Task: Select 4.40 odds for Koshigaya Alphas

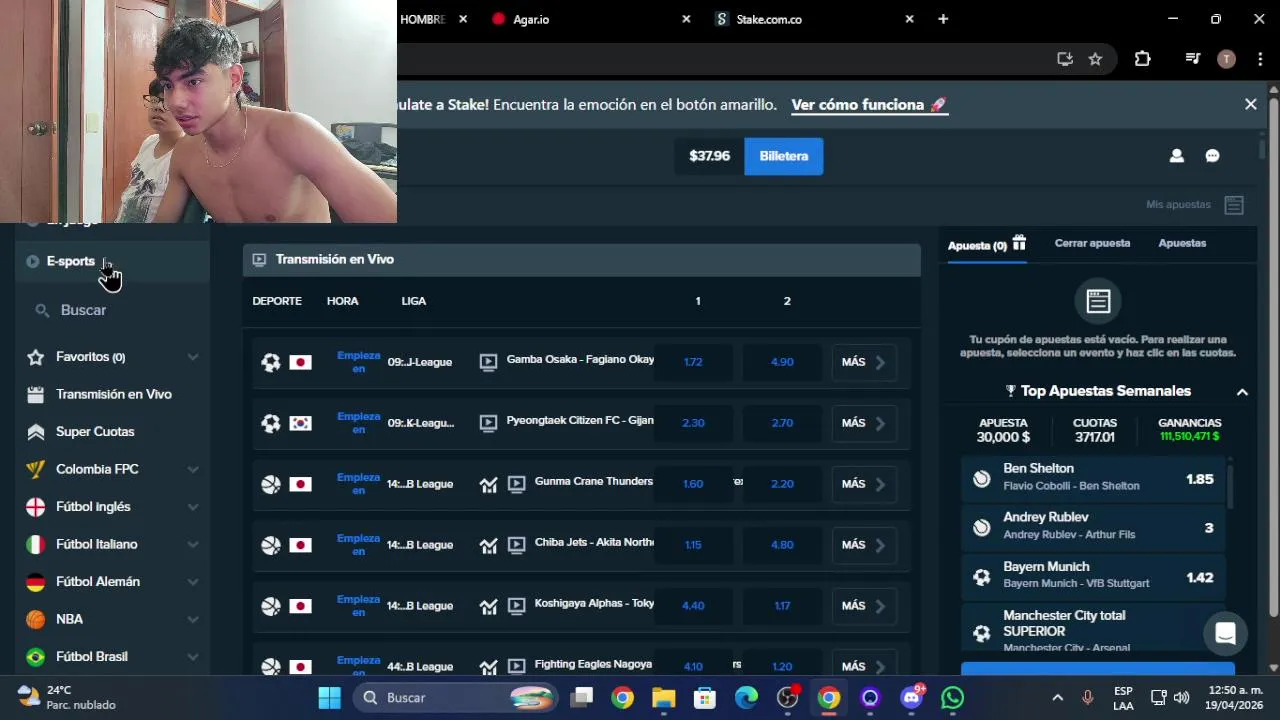Action: 693,606
